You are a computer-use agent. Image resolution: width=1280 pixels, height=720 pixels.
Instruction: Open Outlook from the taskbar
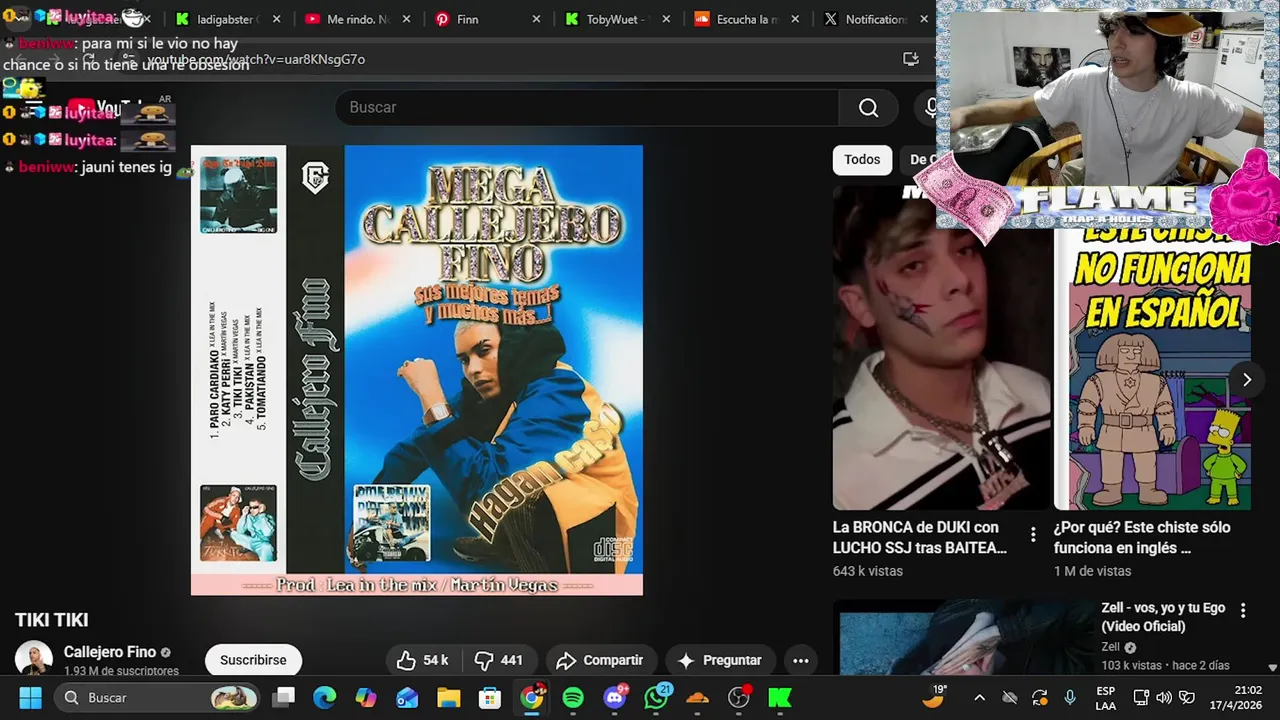coord(407,697)
